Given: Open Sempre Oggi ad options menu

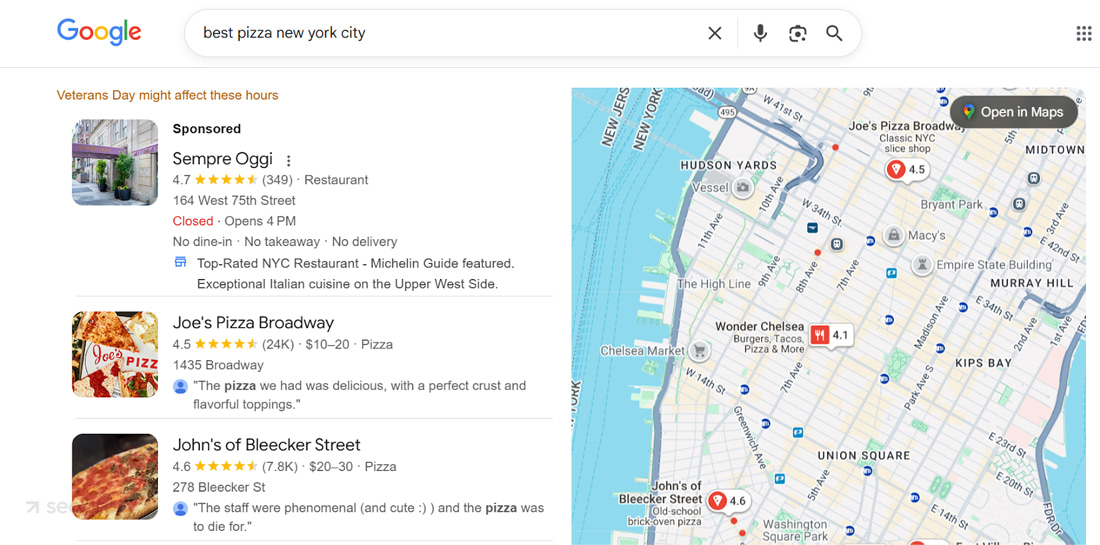Looking at the screenshot, I should (x=288, y=160).
